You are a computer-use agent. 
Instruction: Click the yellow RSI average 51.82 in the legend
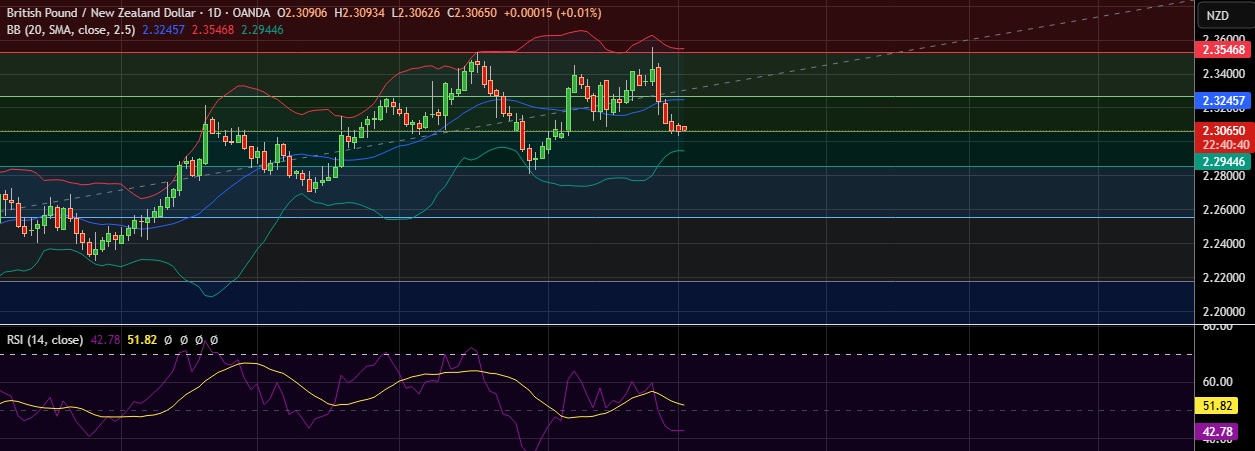143,340
